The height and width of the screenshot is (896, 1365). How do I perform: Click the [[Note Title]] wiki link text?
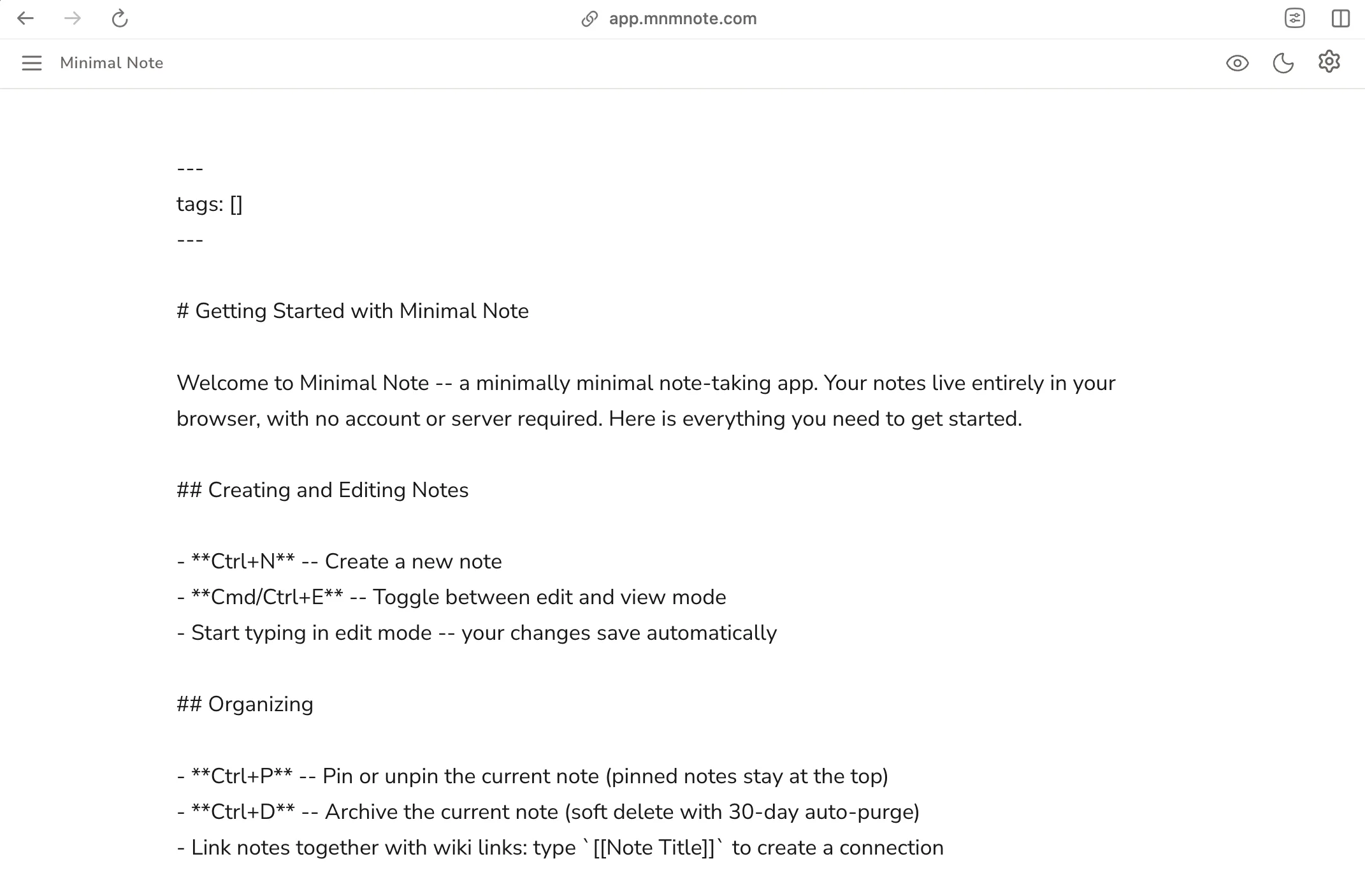(x=654, y=848)
